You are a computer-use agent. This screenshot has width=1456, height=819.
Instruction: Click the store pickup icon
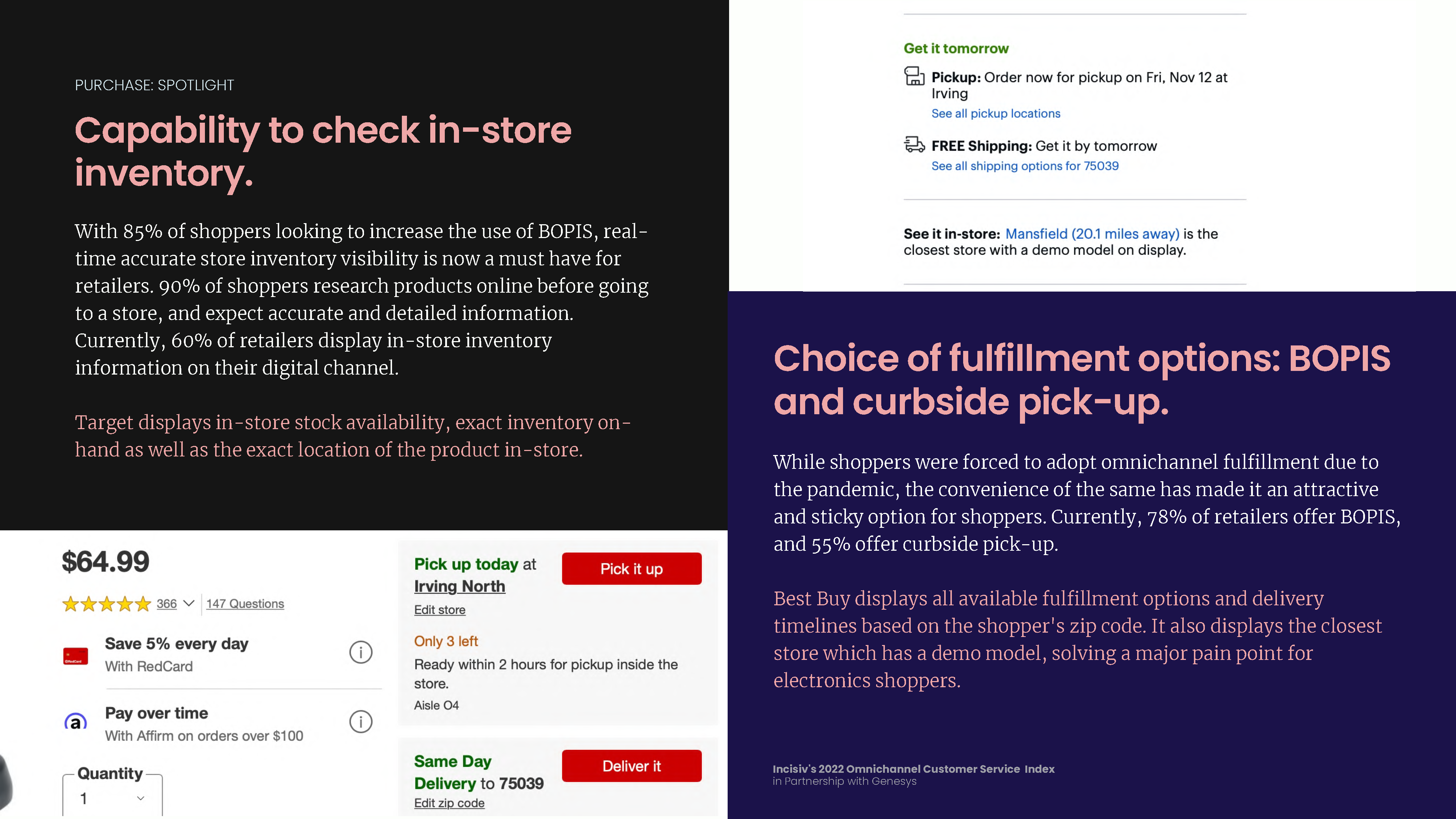[914, 76]
